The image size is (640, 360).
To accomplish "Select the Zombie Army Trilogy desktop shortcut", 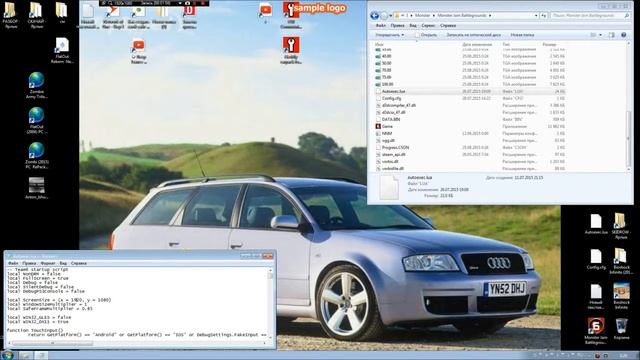I will [x=36, y=85].
